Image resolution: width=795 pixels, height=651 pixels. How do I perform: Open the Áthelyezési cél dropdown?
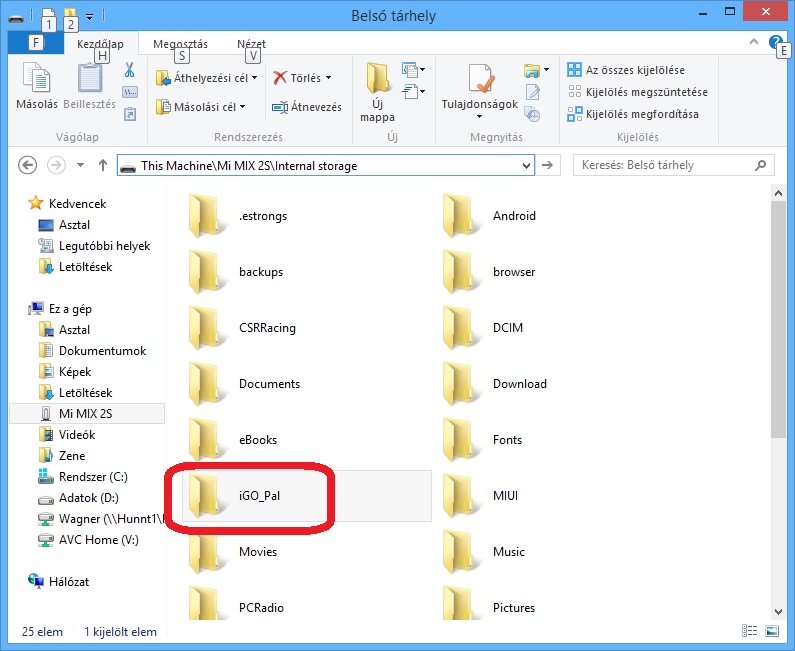click(x=207, y=78)
